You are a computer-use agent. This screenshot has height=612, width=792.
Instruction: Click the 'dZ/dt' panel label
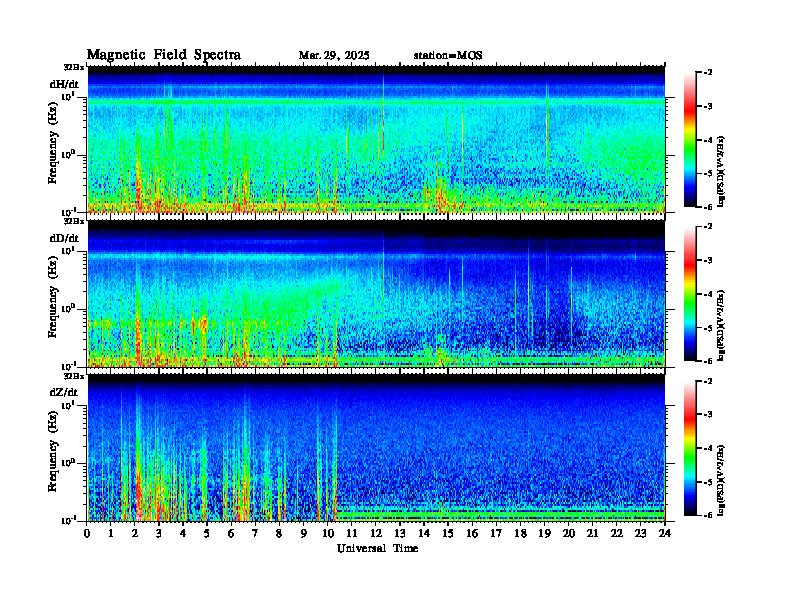(x=64, y=392)
